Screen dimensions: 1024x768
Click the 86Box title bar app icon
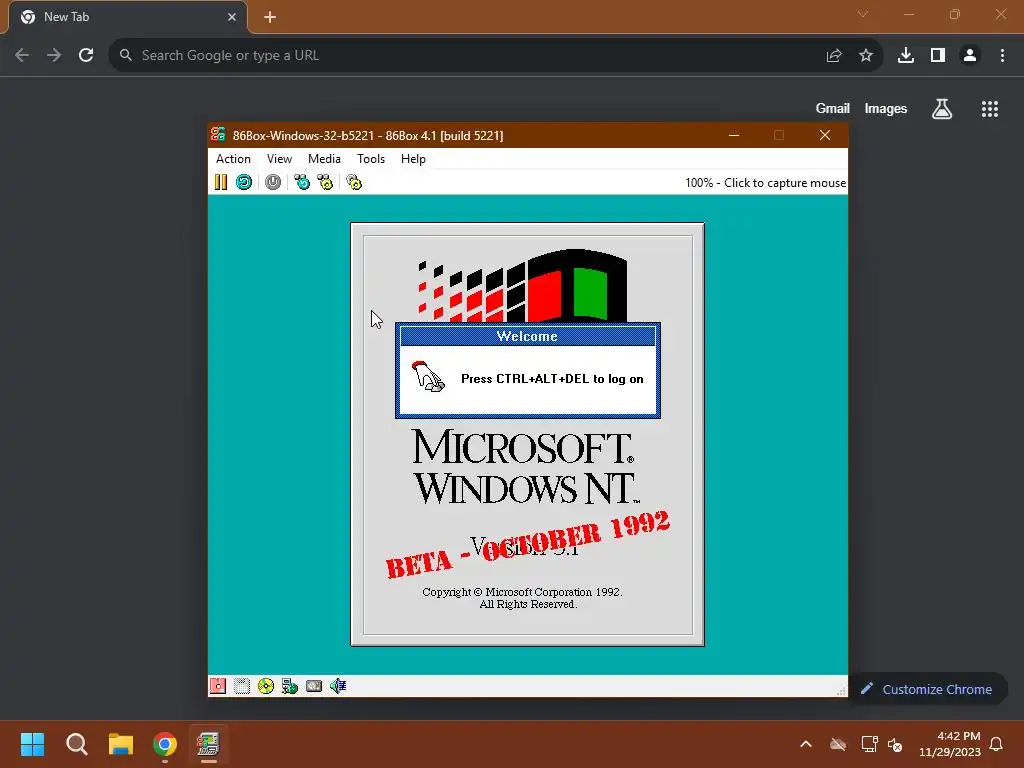tap(218, 135)
